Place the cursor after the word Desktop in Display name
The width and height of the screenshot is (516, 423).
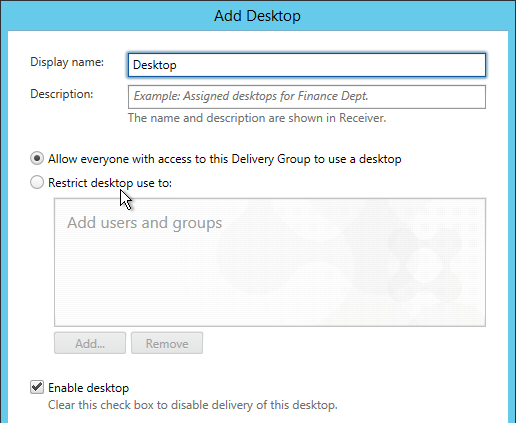click(177, 65)
